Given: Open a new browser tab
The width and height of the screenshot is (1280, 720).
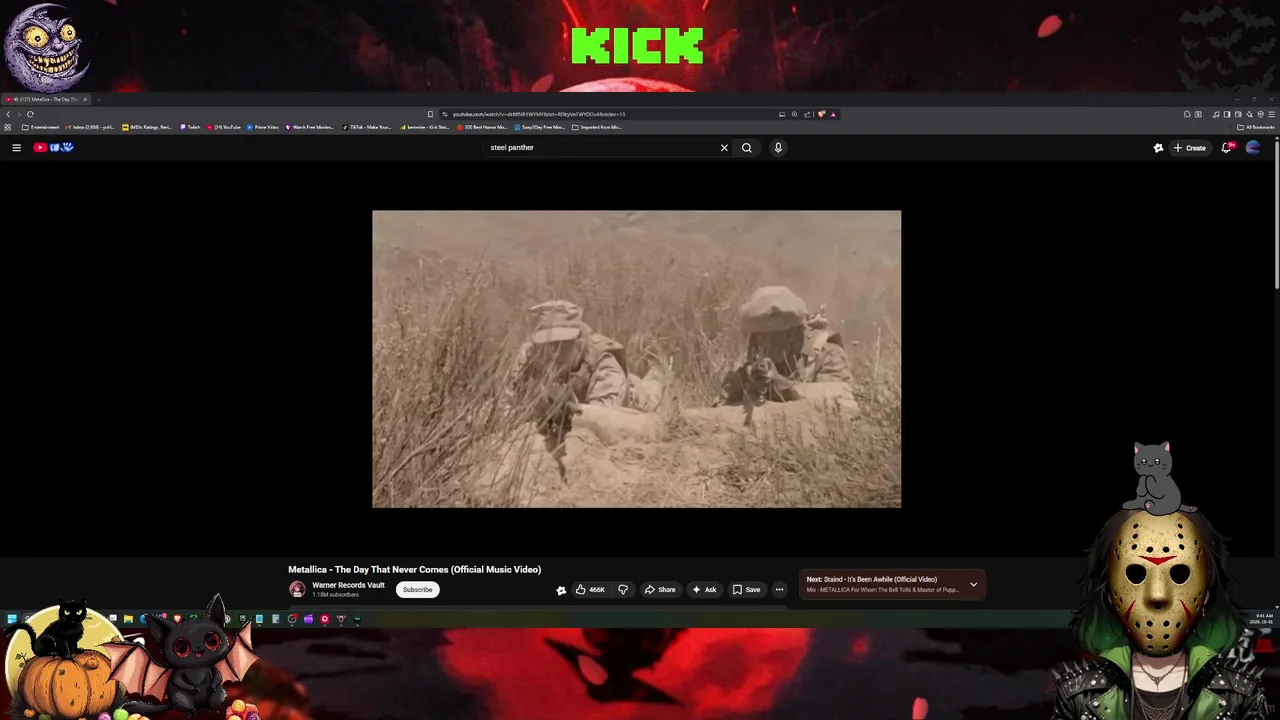Looking at the screenshot, I should point(99,99).
